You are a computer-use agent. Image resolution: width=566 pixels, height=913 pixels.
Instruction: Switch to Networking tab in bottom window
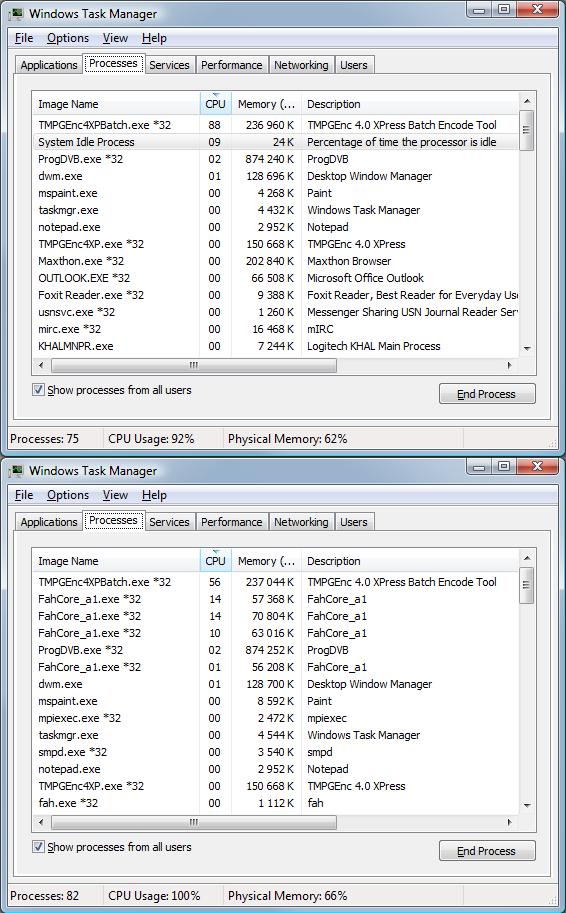tap(301, 522)
